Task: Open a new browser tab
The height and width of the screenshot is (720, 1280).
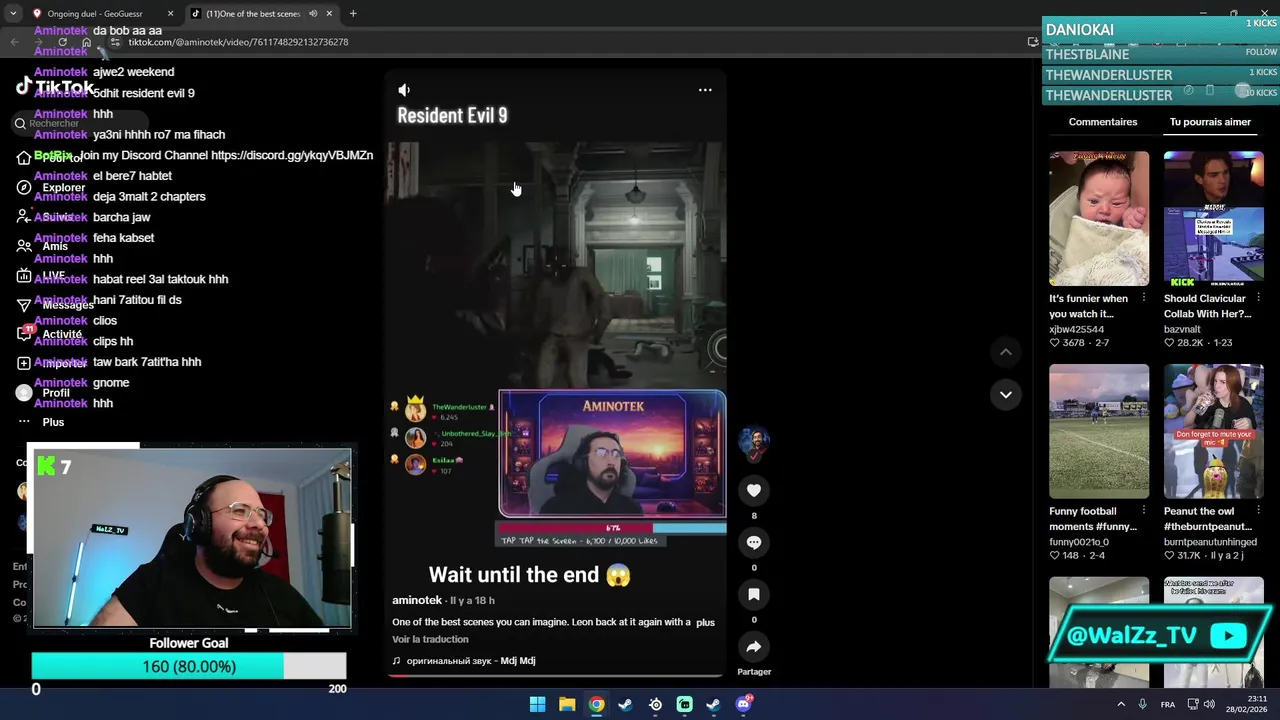Action: pyautogui.click(x=353, y=14)
